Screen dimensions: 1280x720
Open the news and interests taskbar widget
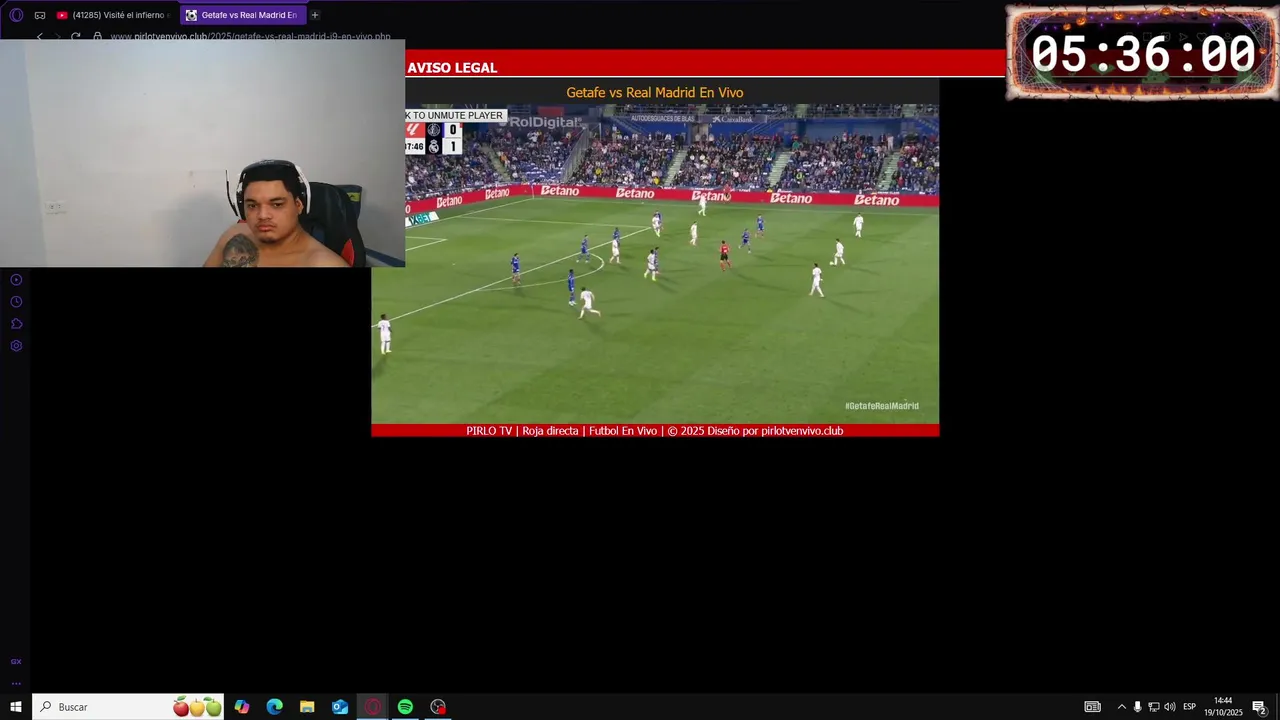tap(1093, 707)
